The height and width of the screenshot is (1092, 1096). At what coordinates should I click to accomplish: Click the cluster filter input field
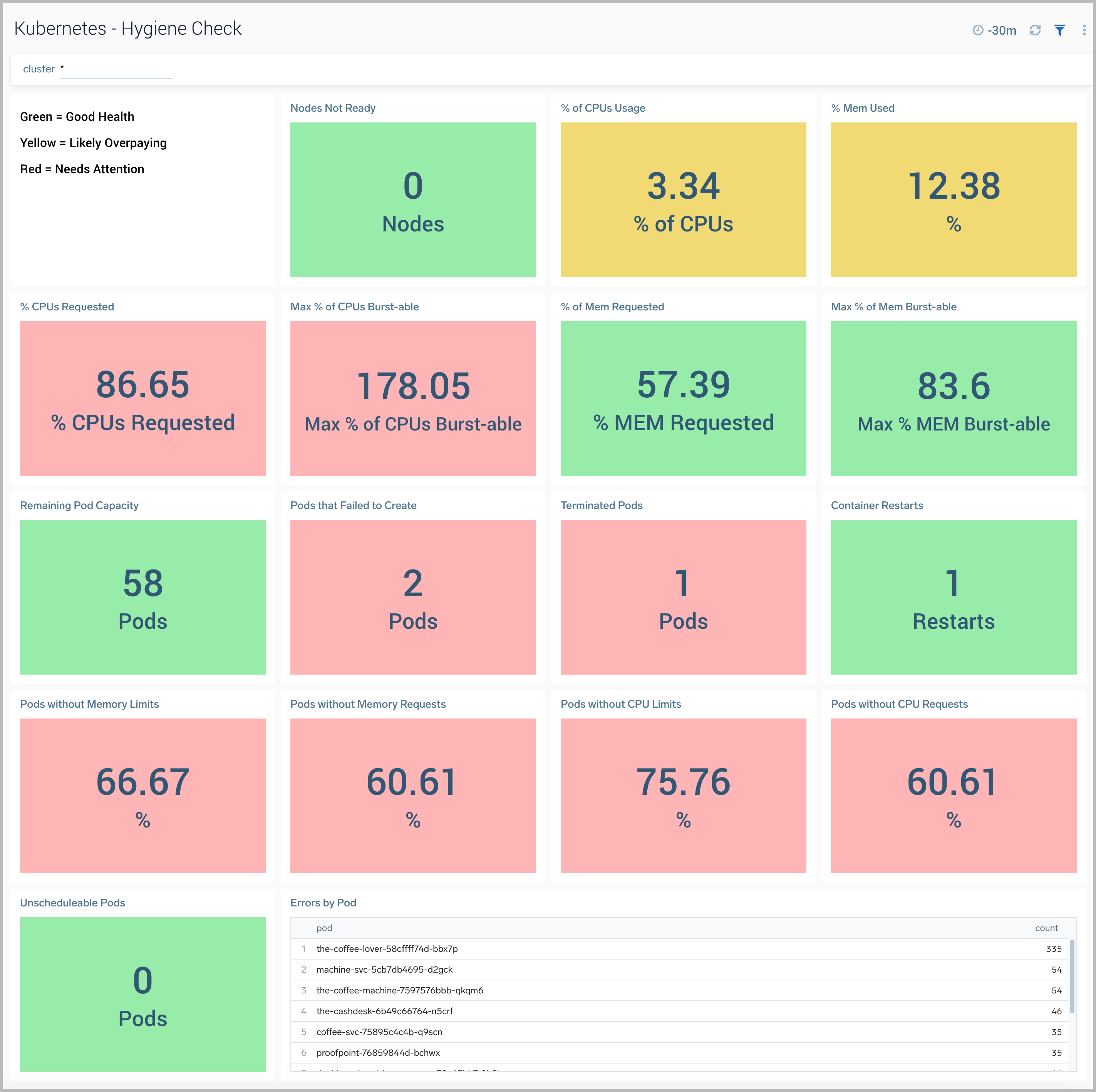116,70
